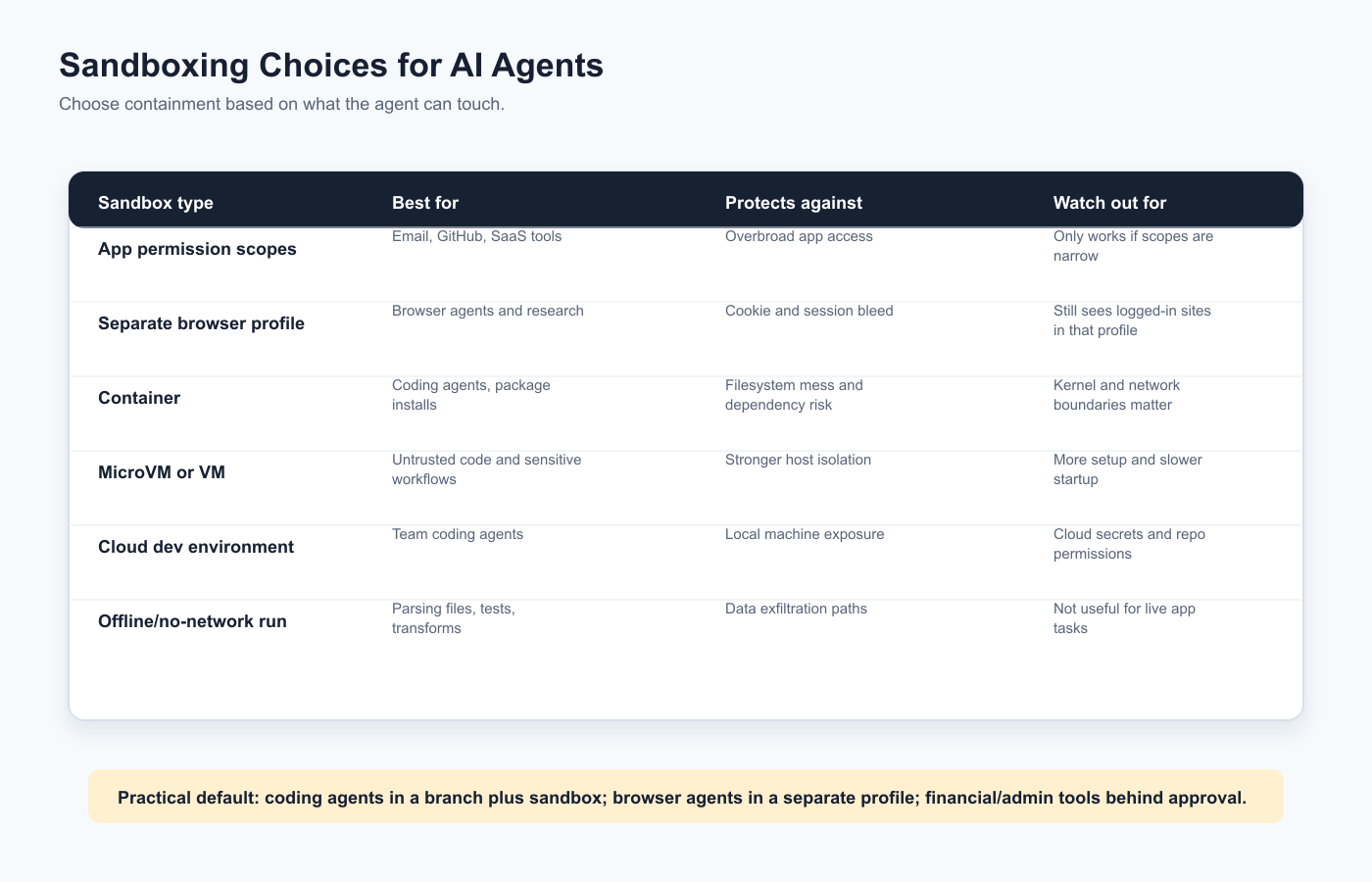Click the 'Container' row label
This screenshot has height=882, width=1372.
[139, 398]
